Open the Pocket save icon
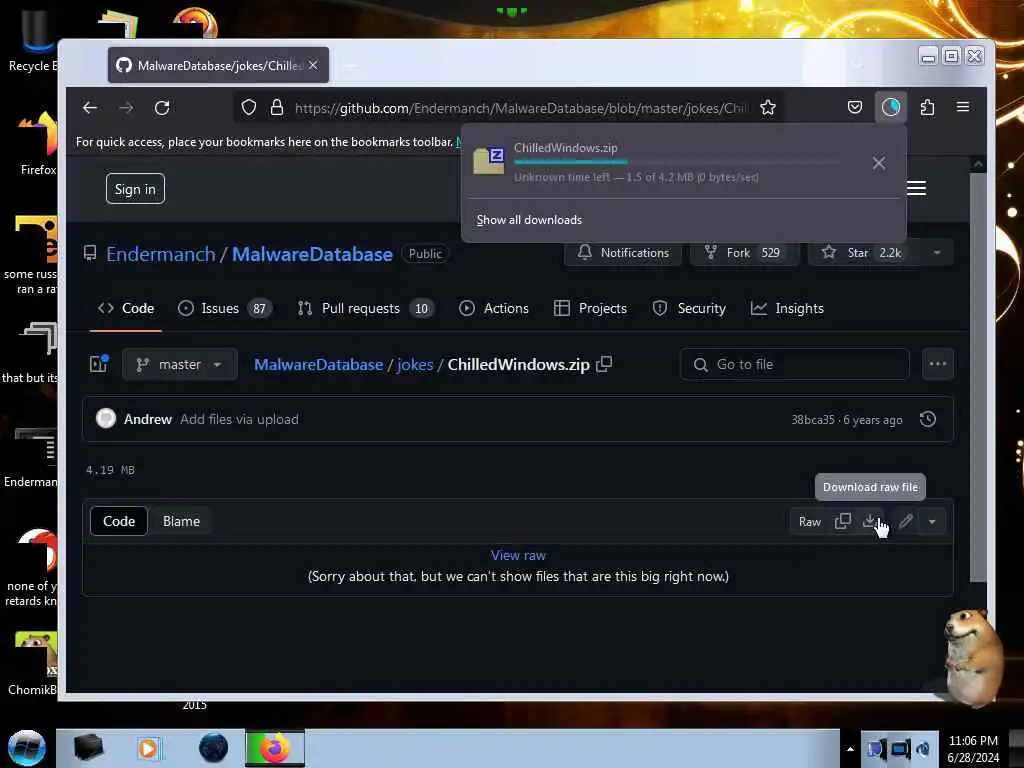This screenshot has width=1024, height=768. coord(855,107)
